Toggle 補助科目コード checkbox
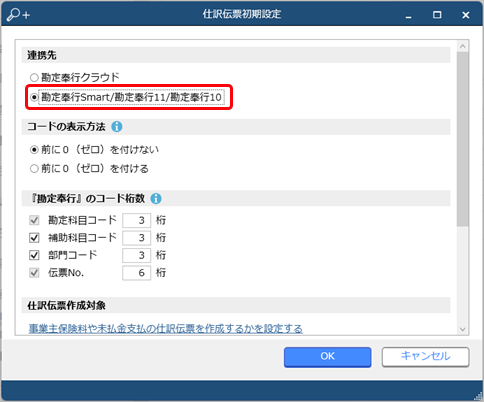Viewport: 484px width, 402px height. click(34, 238)
